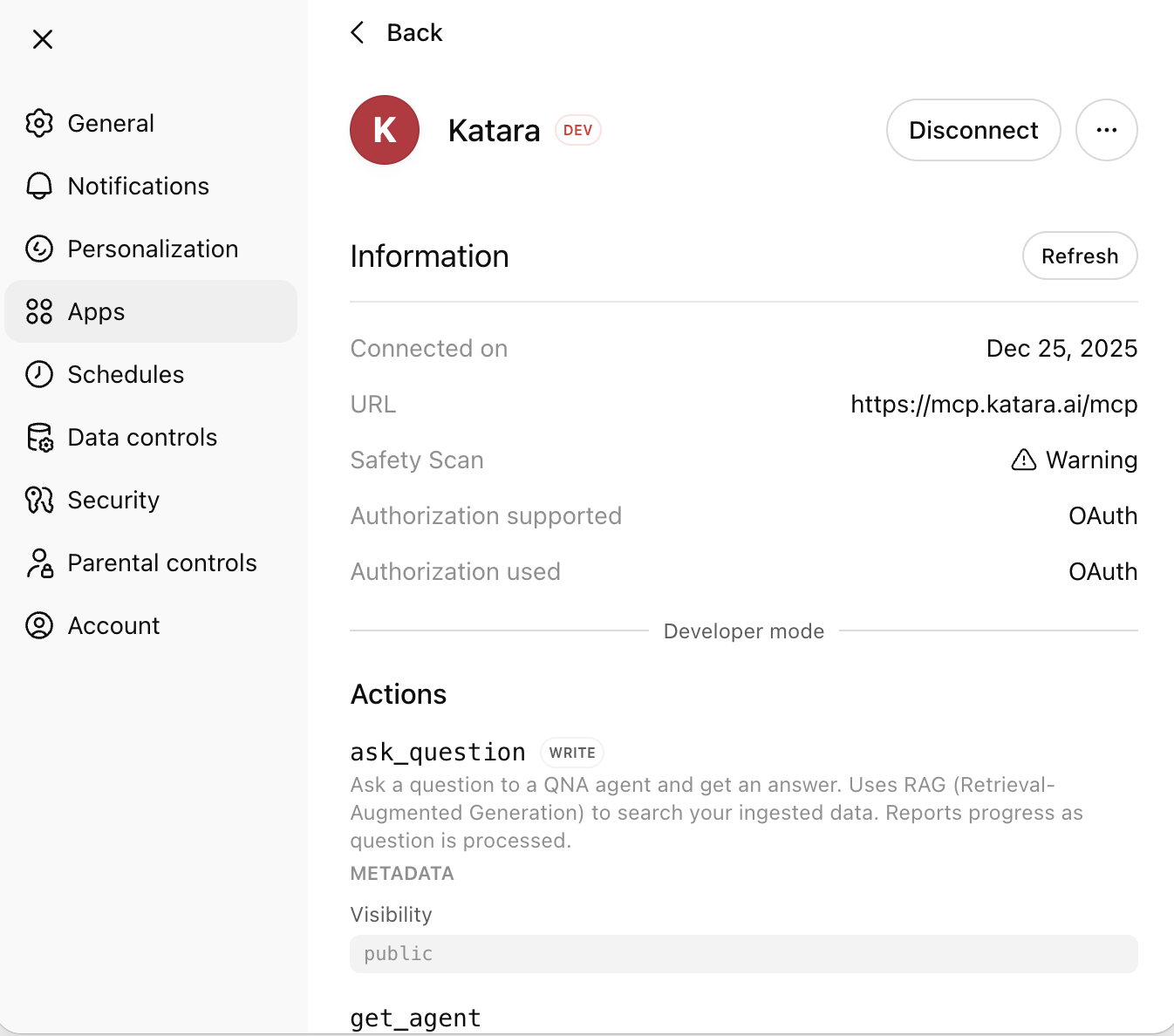The image size is (1174, 1036).
Task: Click the red Katara K avatar
Action: coord(385,130)
